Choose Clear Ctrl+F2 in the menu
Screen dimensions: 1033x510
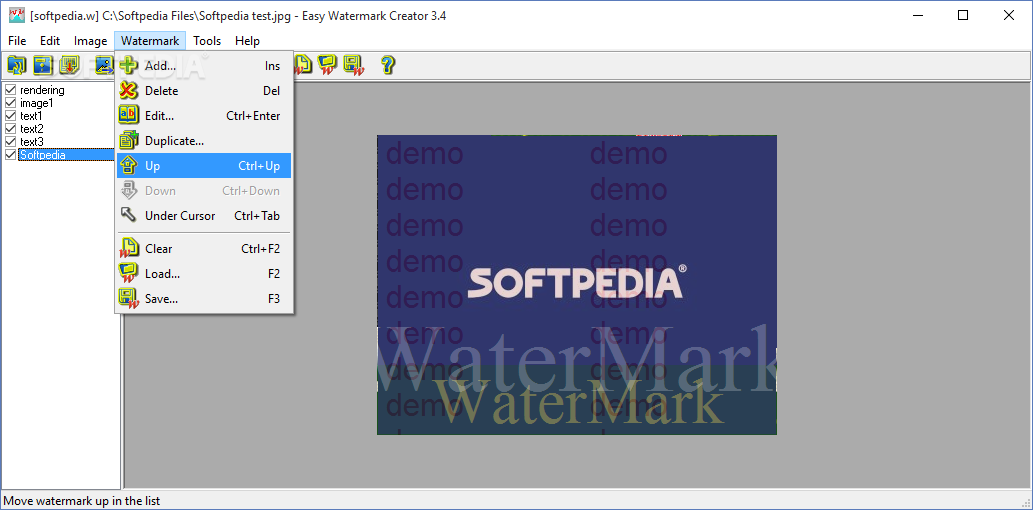204,249
